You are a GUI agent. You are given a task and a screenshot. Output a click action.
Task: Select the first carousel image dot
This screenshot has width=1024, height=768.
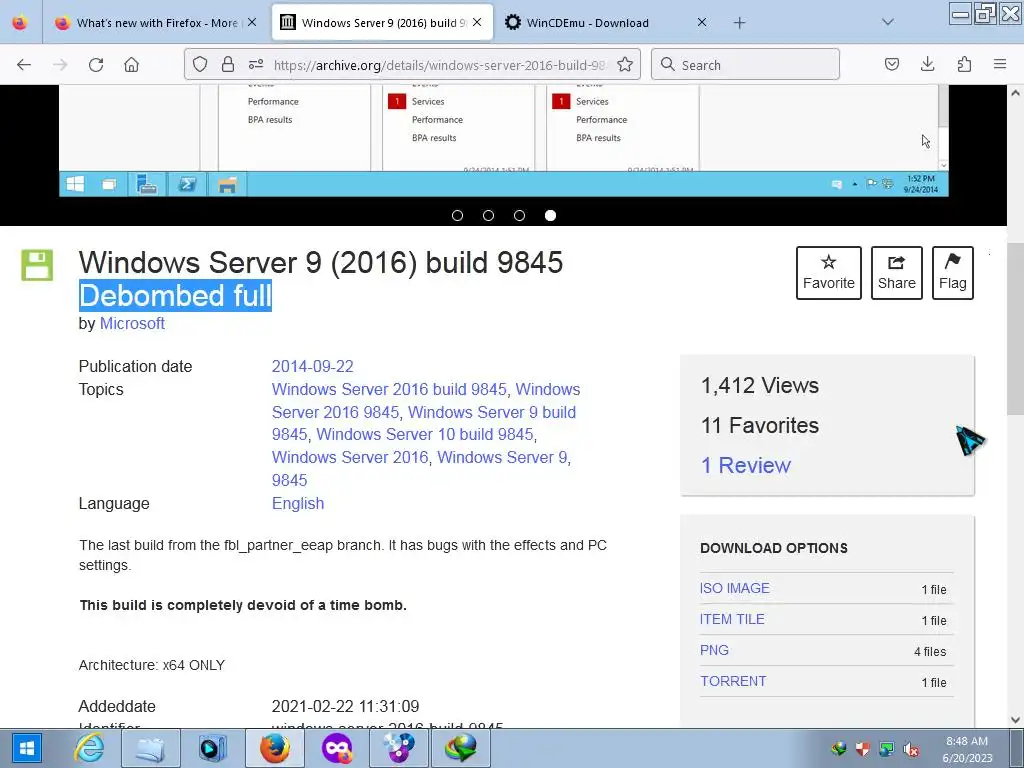[x=457, y=216]
